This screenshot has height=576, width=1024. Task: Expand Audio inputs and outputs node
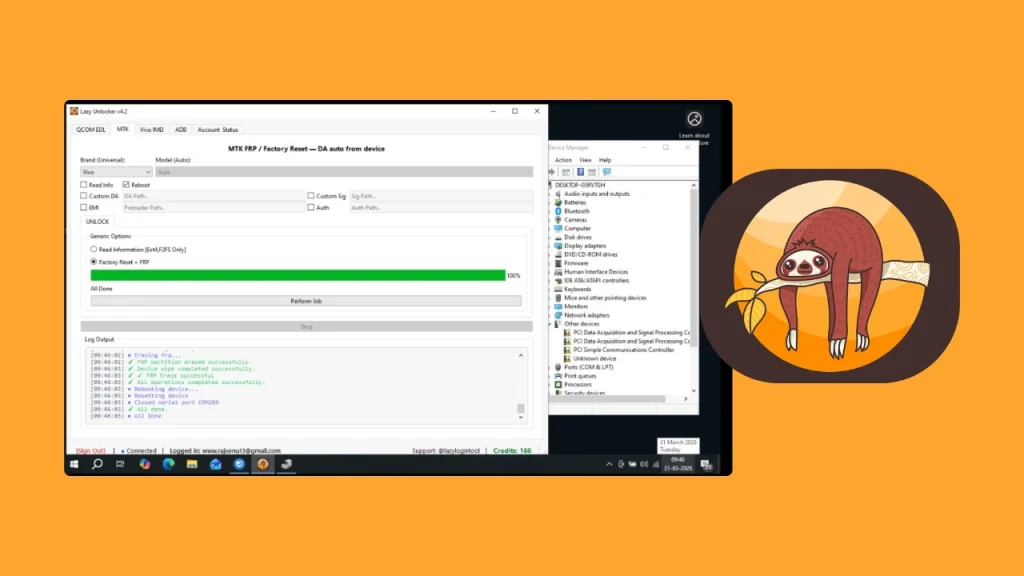pyautogui.click(x=551, y=194)
